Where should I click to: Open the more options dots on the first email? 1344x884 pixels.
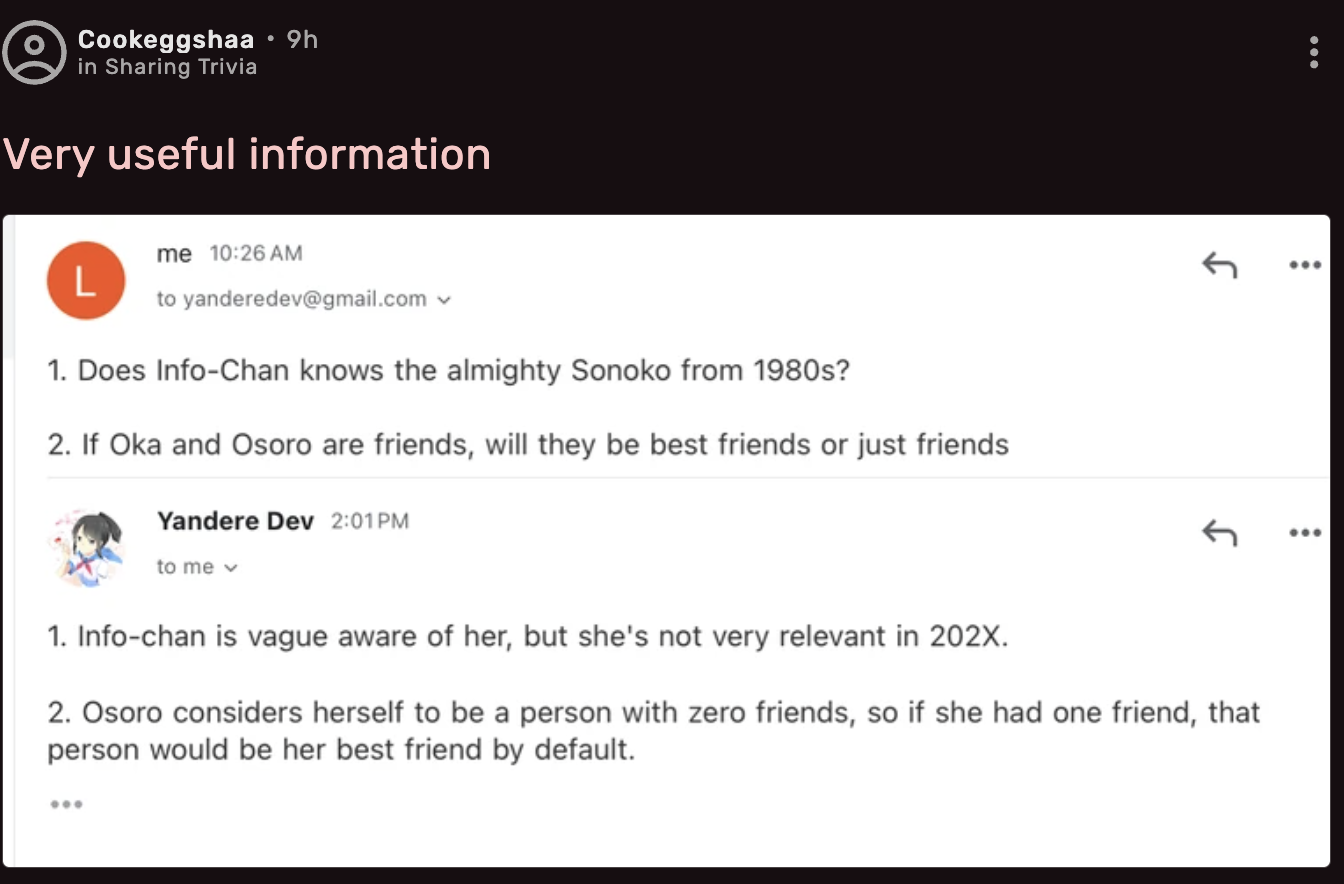pyautogui.click(x=1305, y=265)
